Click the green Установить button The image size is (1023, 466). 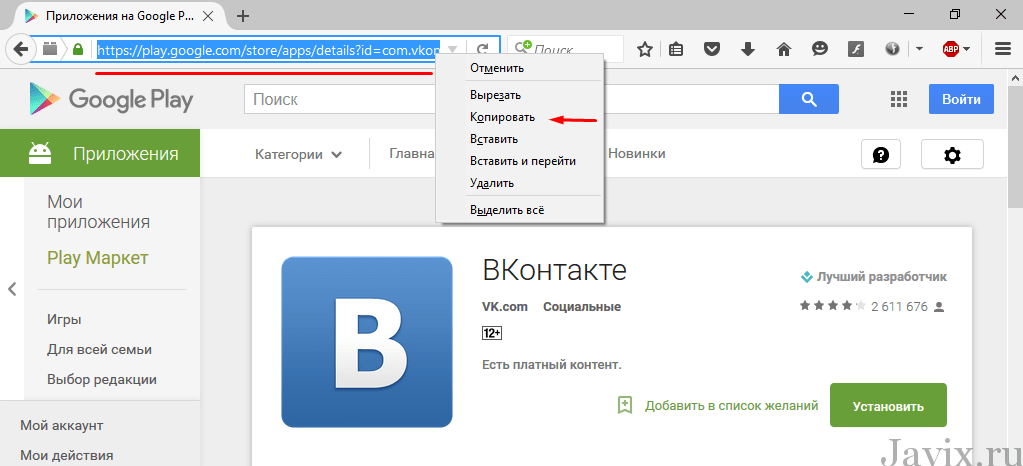(x=888, y=405)
